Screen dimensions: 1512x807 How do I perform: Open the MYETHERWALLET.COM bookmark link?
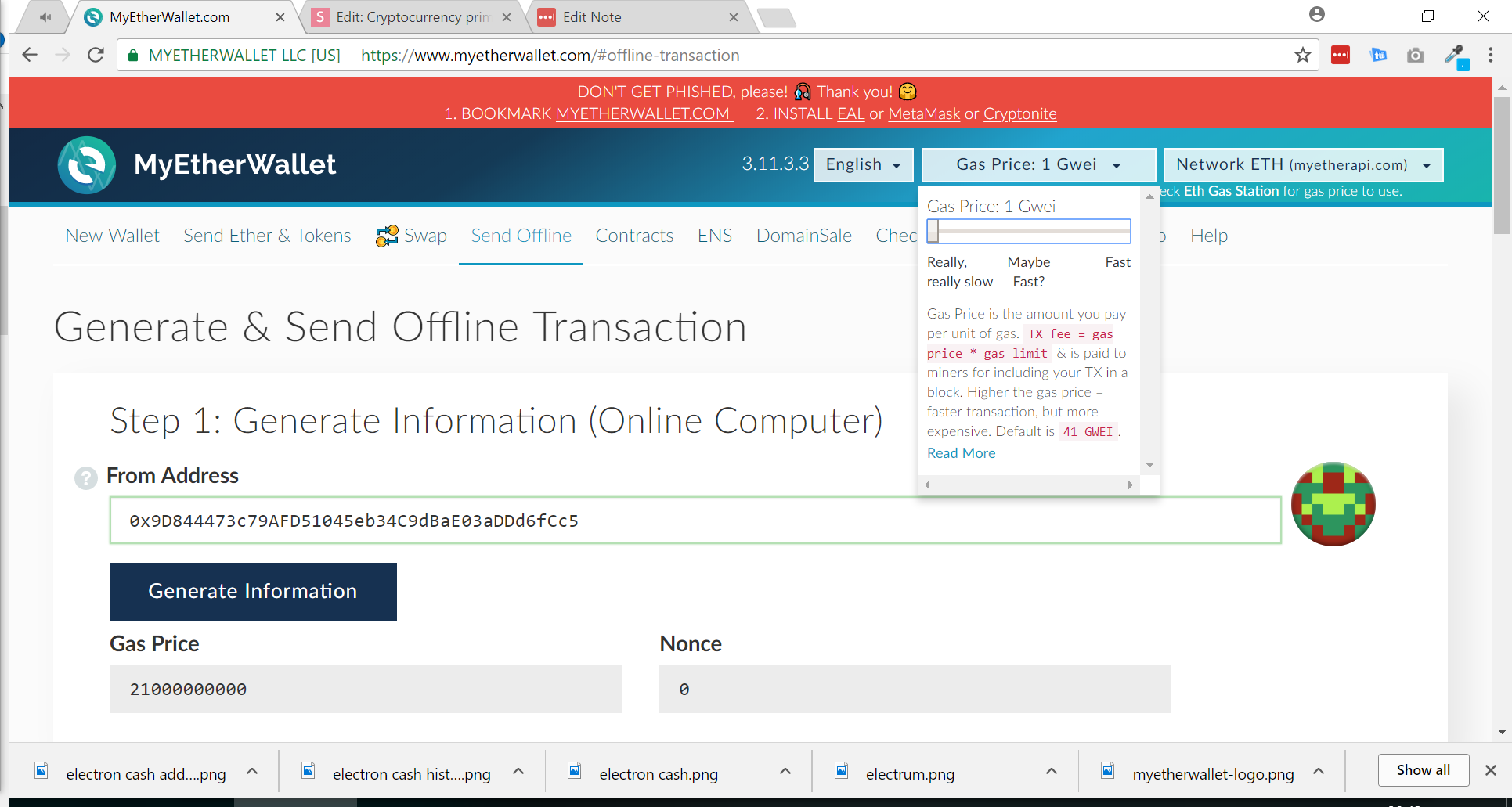click(x=643, y=113)
